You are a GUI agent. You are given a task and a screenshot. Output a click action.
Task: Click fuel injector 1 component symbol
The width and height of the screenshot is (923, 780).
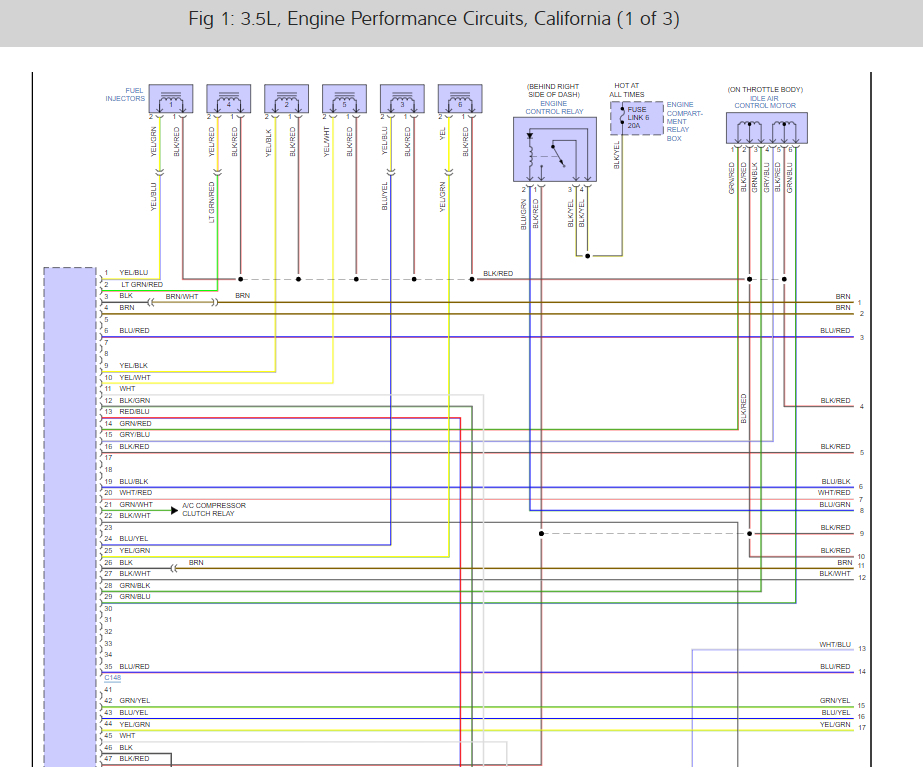click(171, 98)
